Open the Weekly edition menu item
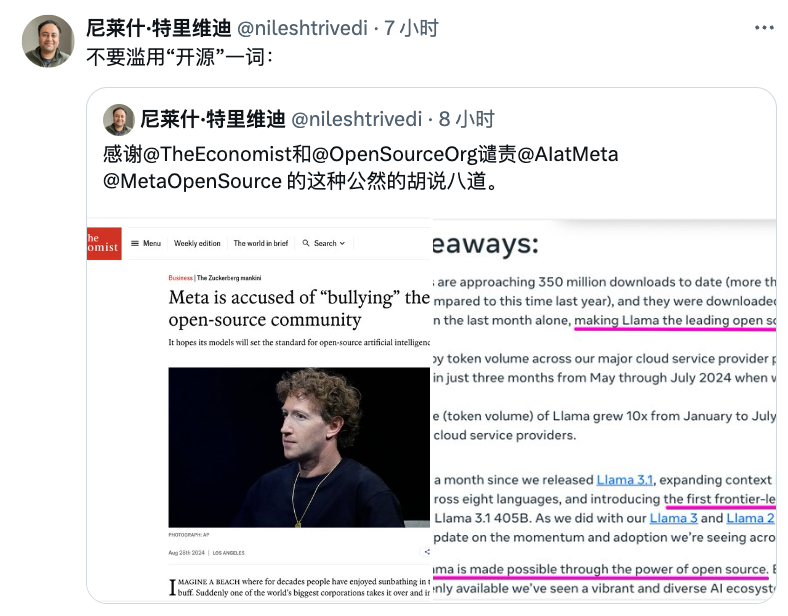 (x=197, y=243)
